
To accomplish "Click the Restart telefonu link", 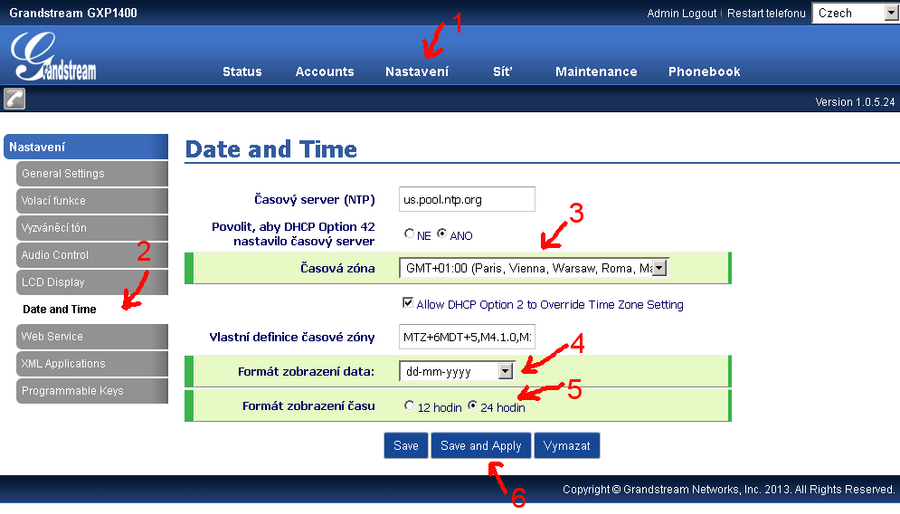I will click(x=766, y=14).
